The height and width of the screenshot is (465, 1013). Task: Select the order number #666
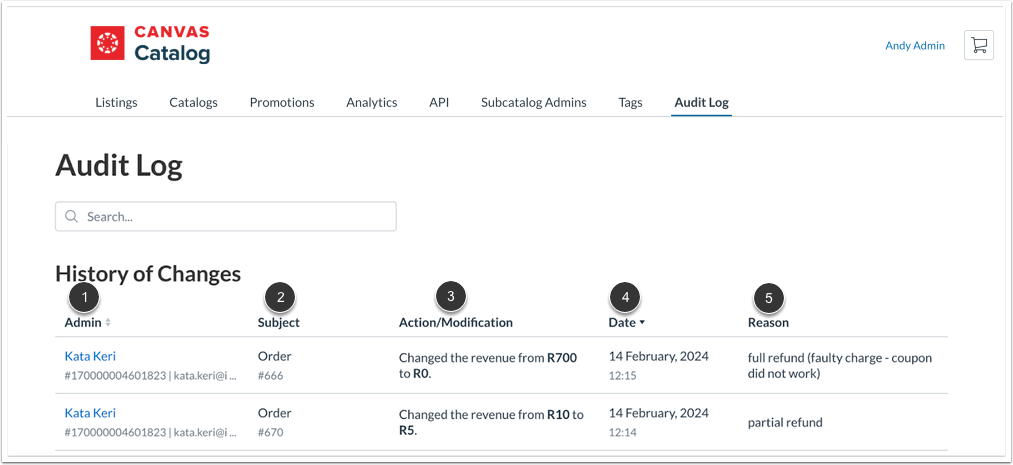click(270, 375)
